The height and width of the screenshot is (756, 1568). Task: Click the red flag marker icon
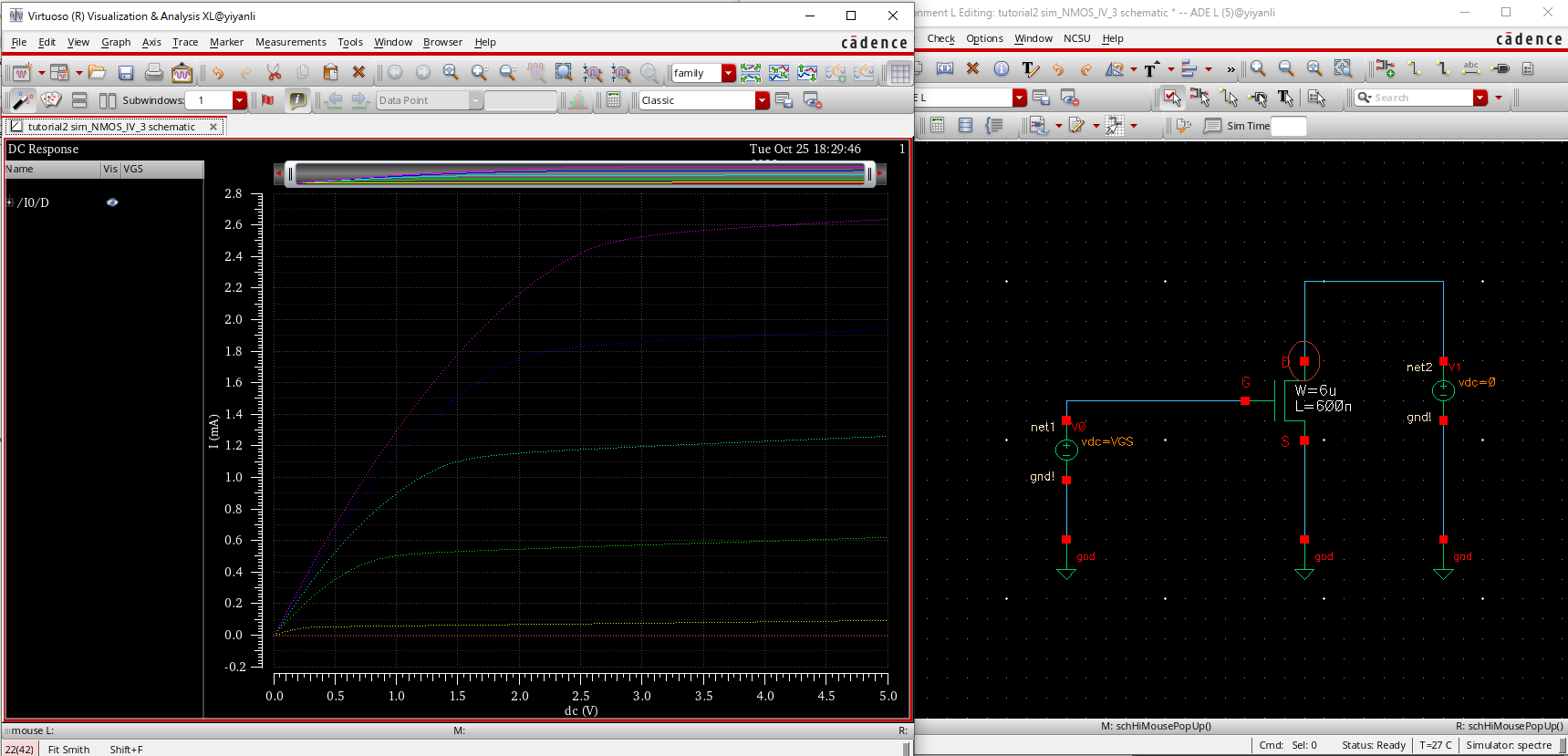267,100
